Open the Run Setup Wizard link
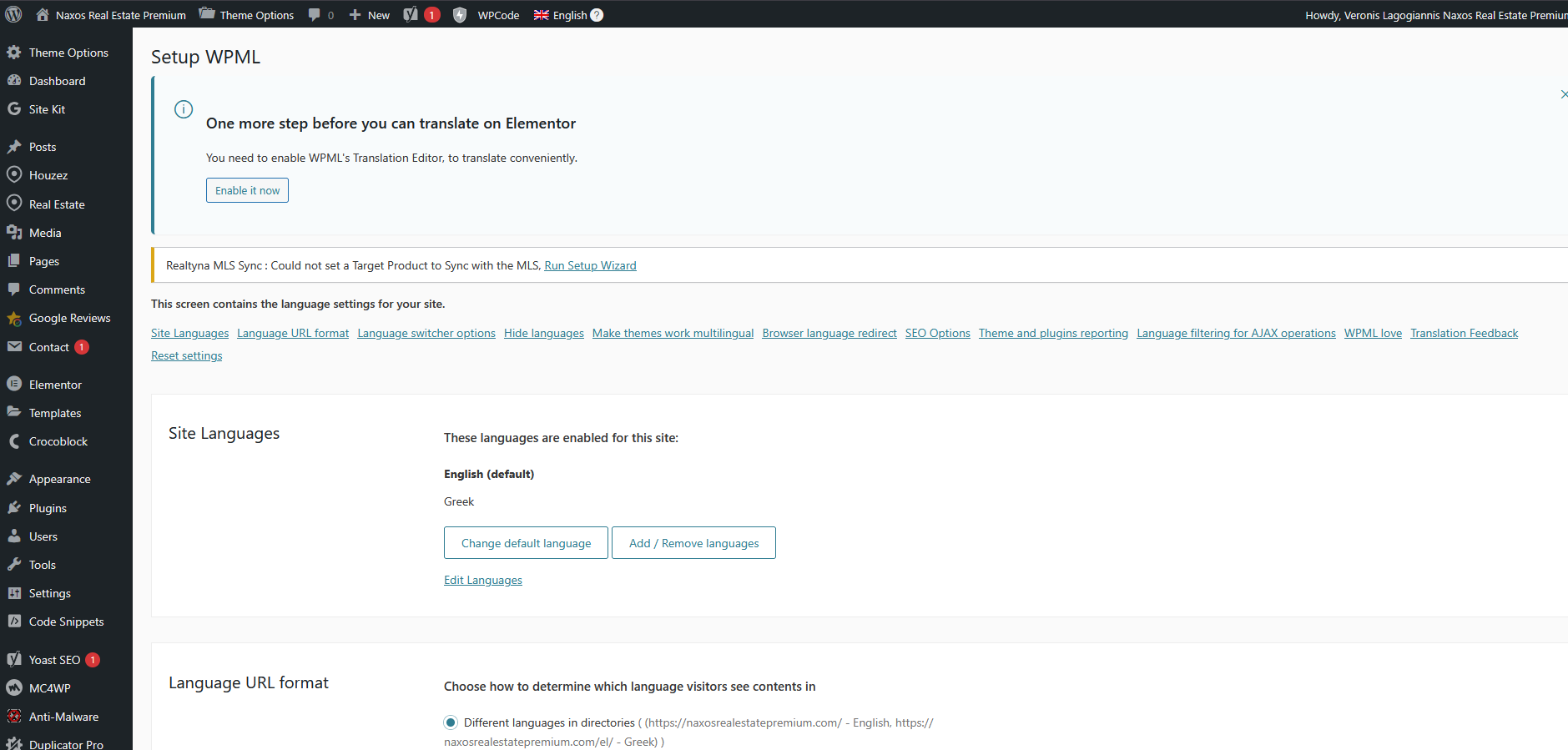The height and width of the screenshot is (750, 1568). [590, 265]
